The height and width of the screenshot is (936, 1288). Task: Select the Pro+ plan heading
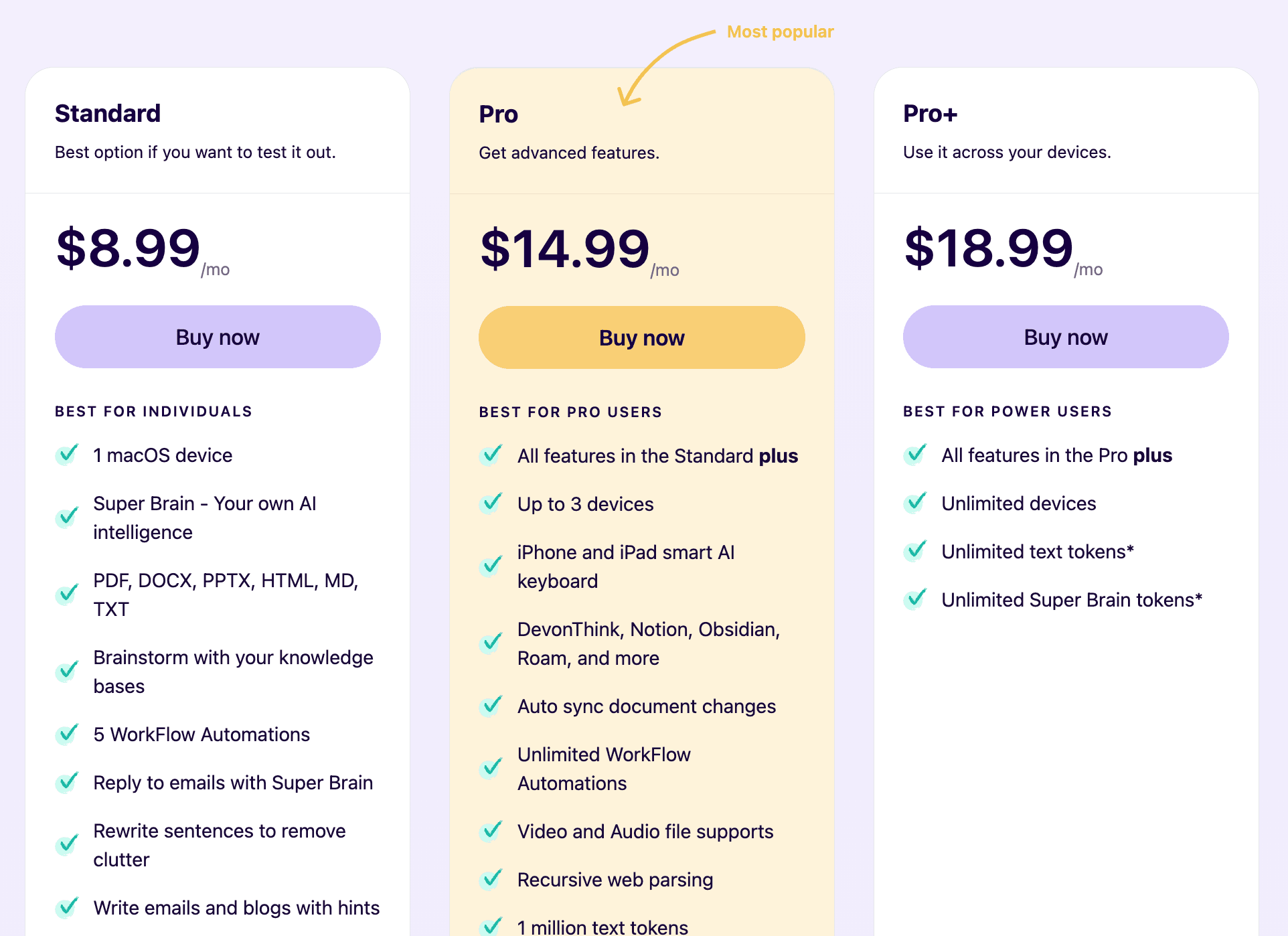931,113
